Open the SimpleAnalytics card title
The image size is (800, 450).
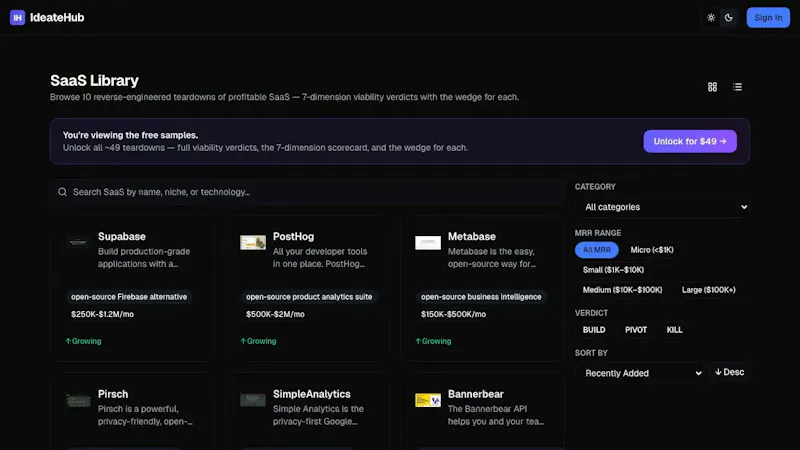pos(312,394)
